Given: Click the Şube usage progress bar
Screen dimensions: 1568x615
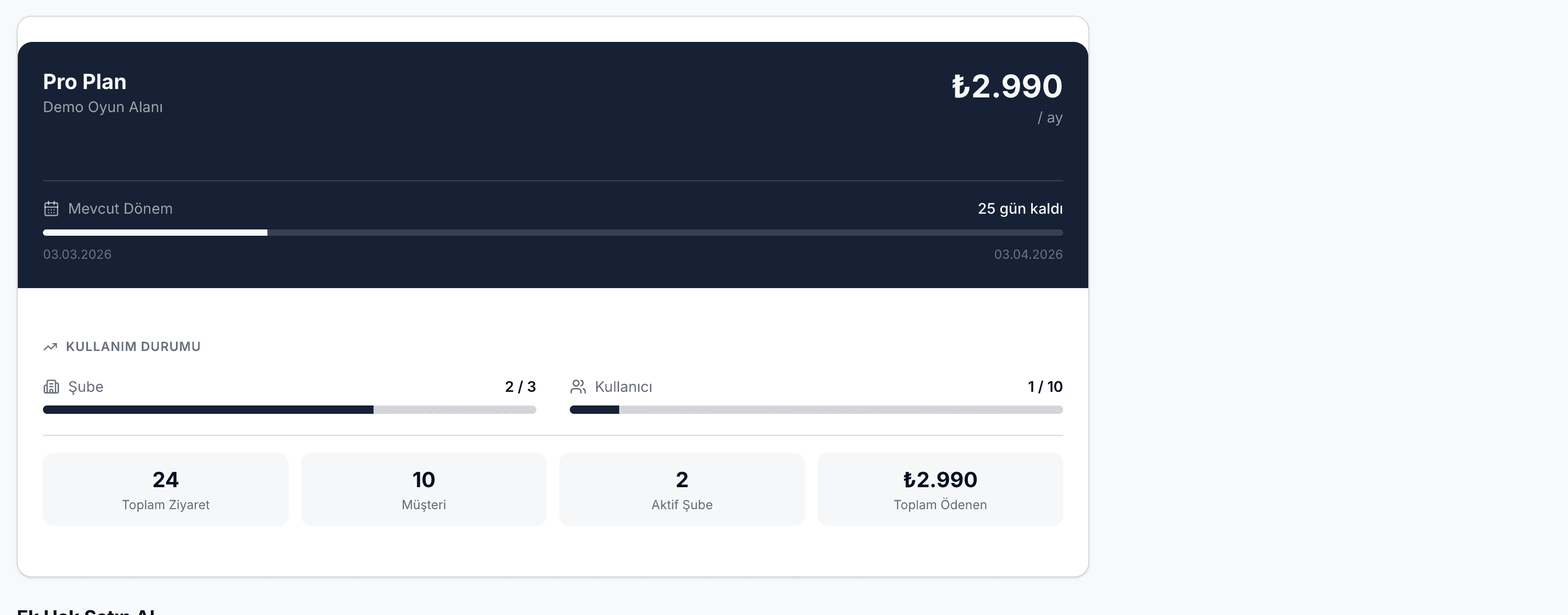Looking at the screenshot, I should (289, 410).
